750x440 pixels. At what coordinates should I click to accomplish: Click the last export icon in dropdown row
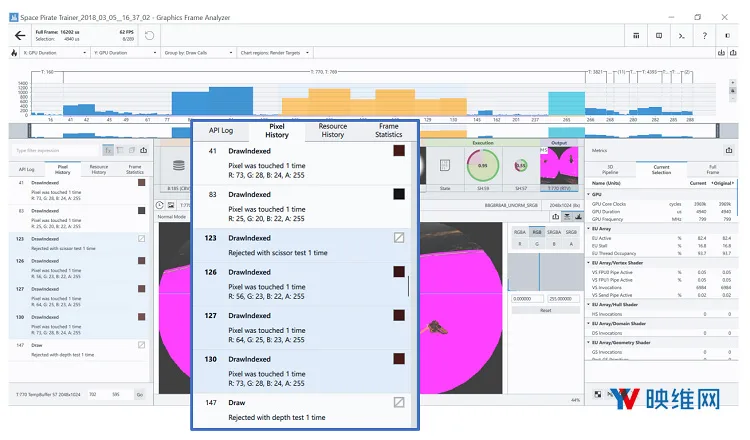(x=733, y=53)
